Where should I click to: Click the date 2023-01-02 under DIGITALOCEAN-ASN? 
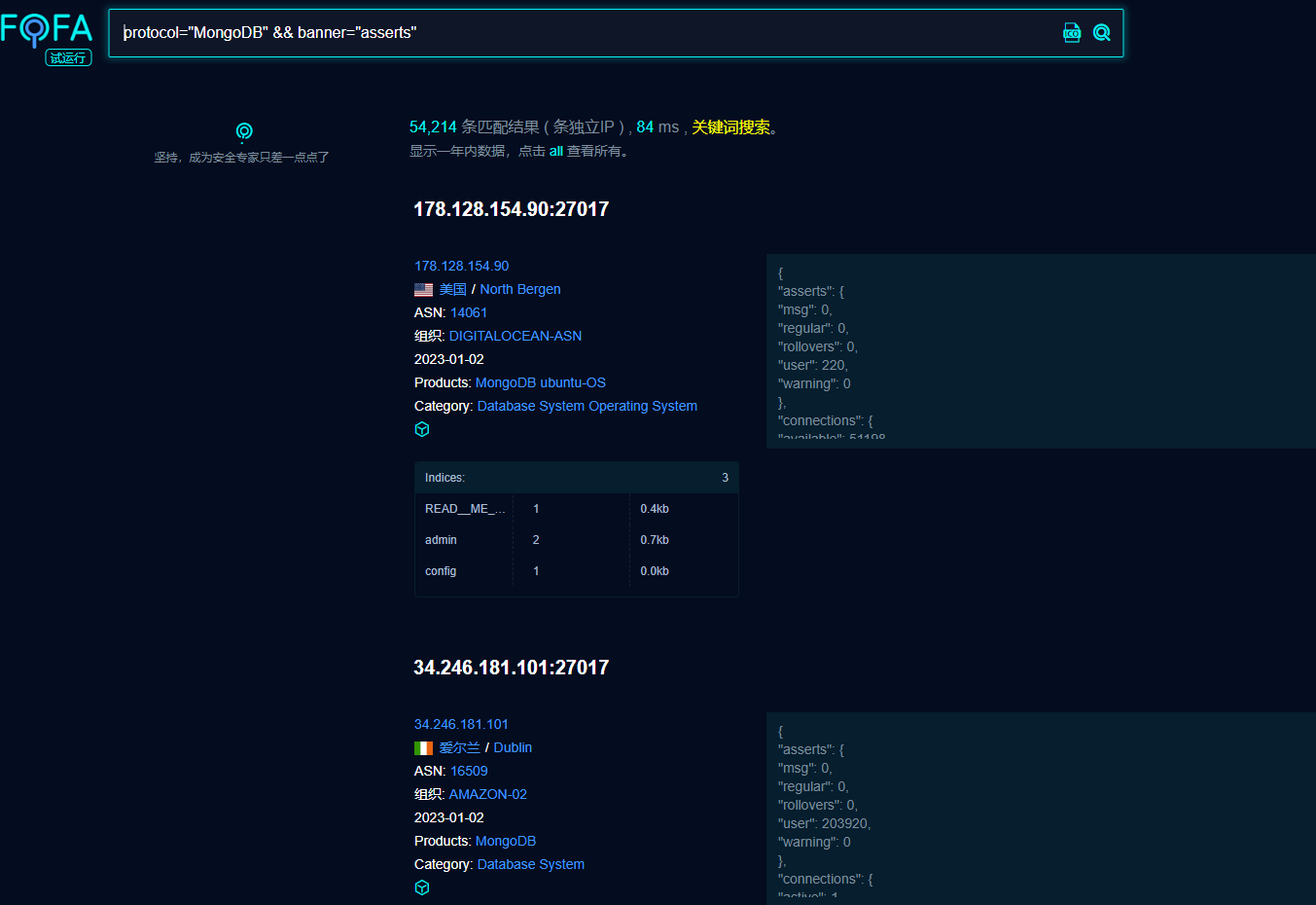pos(449,359)
